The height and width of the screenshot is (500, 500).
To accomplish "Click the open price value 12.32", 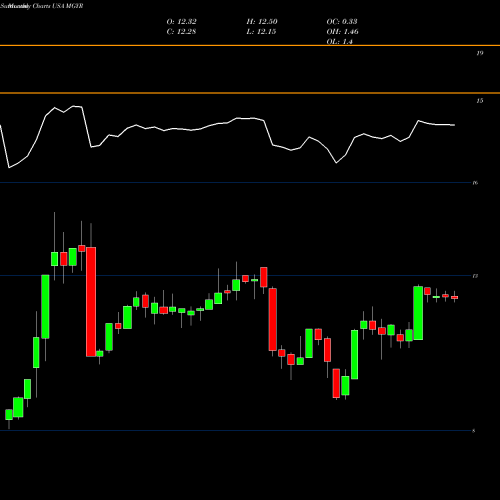I will pos(187,22).
